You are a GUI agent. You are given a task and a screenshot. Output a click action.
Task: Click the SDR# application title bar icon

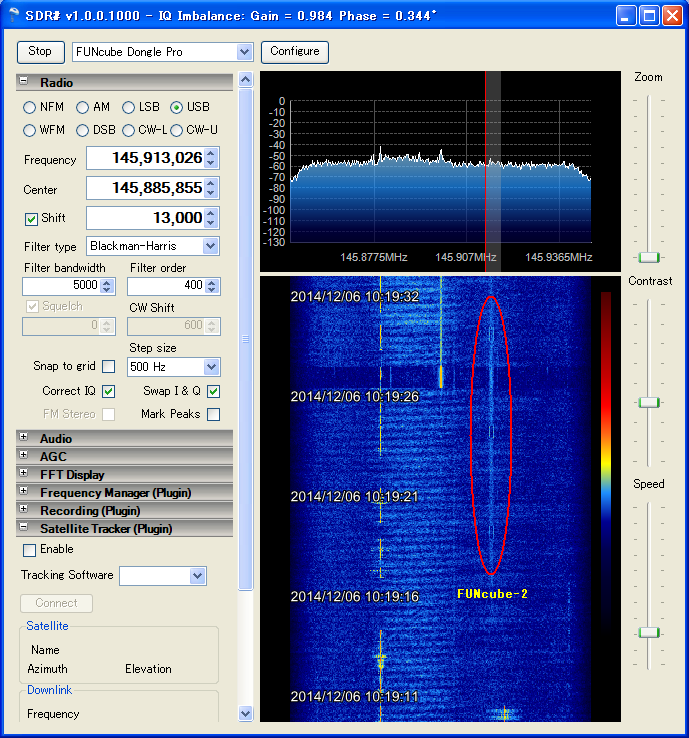14,15
